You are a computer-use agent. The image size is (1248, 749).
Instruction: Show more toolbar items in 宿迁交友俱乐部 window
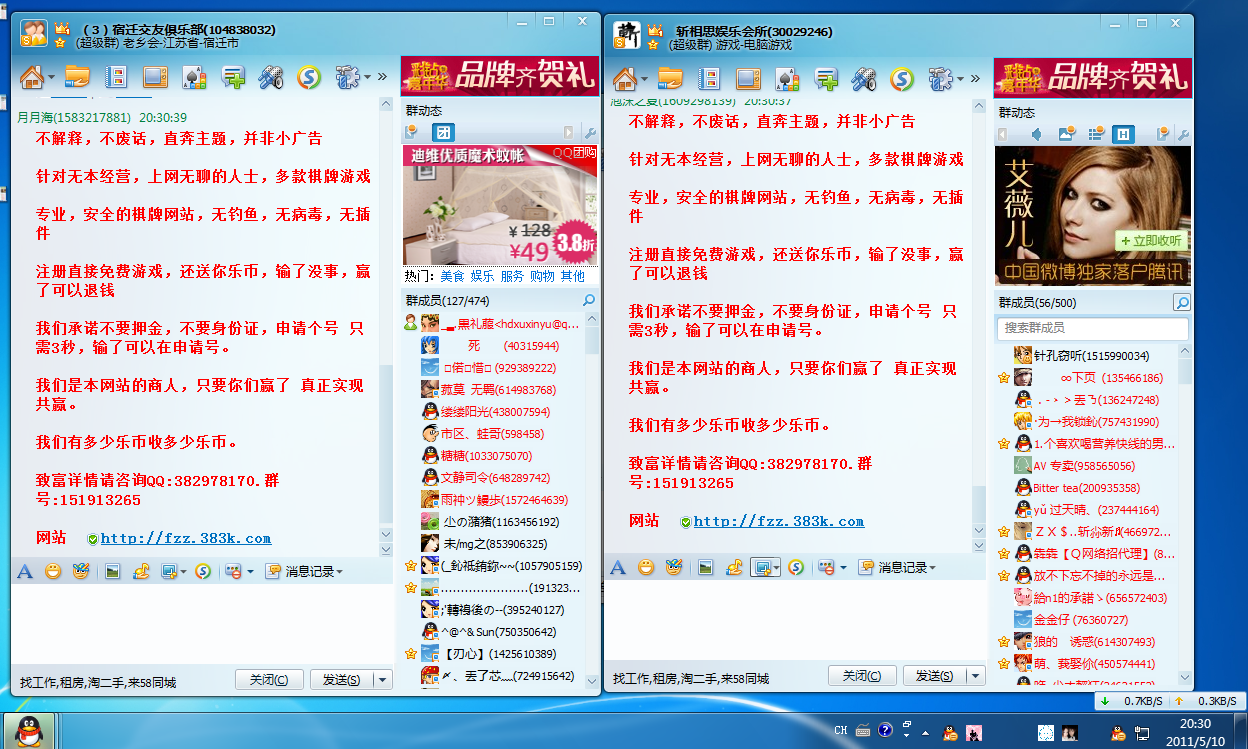[x=382, y=77]
